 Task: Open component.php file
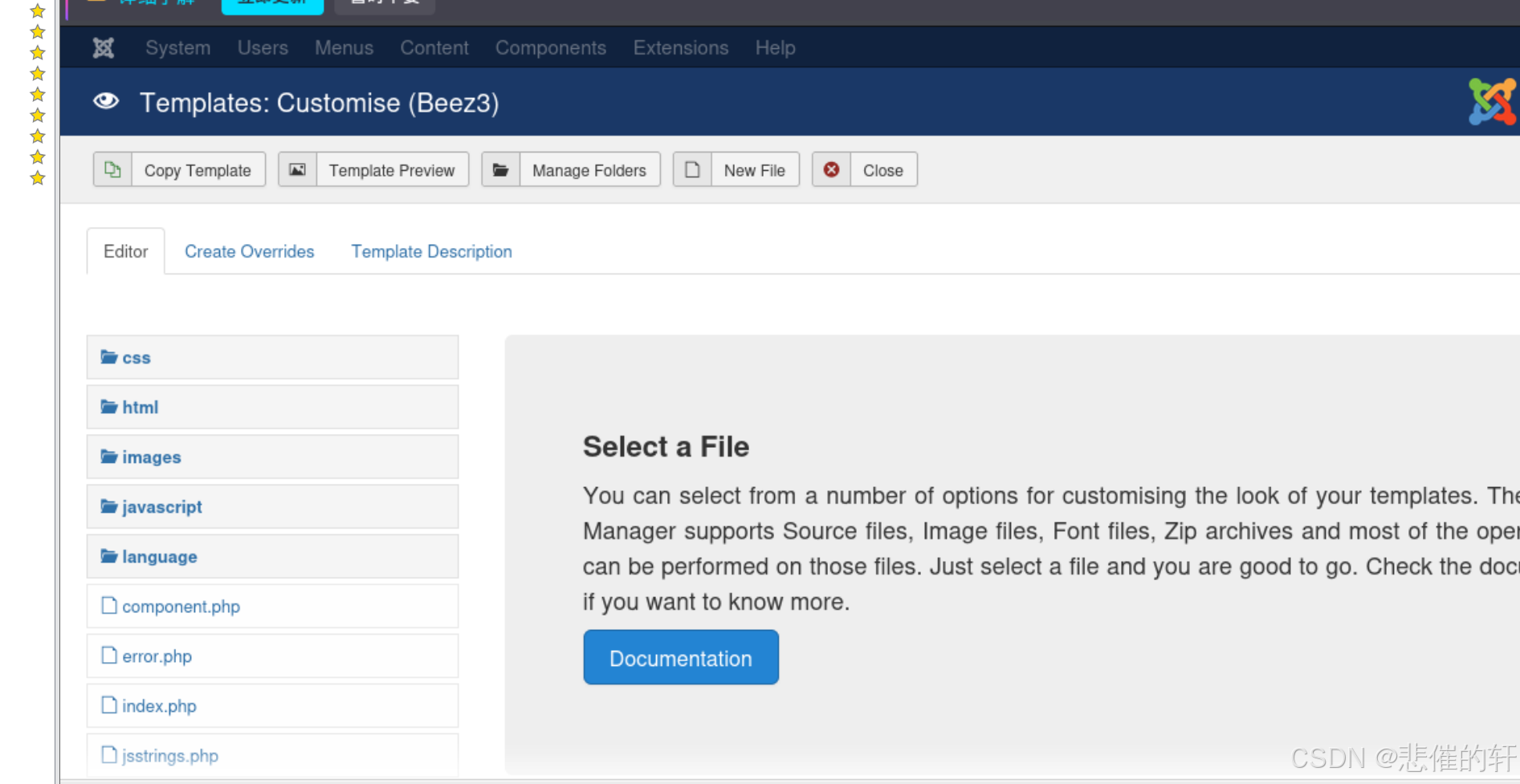click(x=272, y=606)
